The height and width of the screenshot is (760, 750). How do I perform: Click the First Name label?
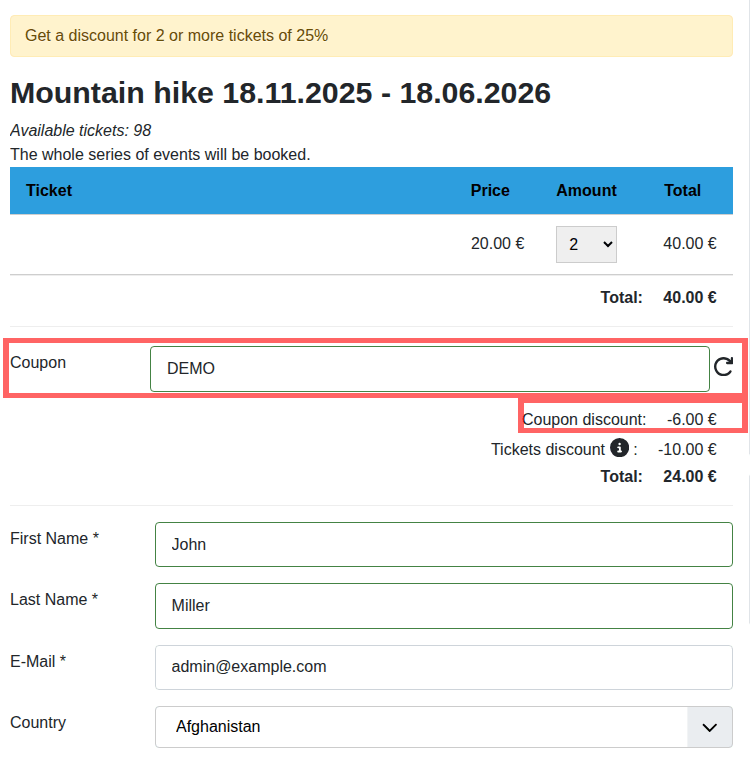[x=54, y=538]
